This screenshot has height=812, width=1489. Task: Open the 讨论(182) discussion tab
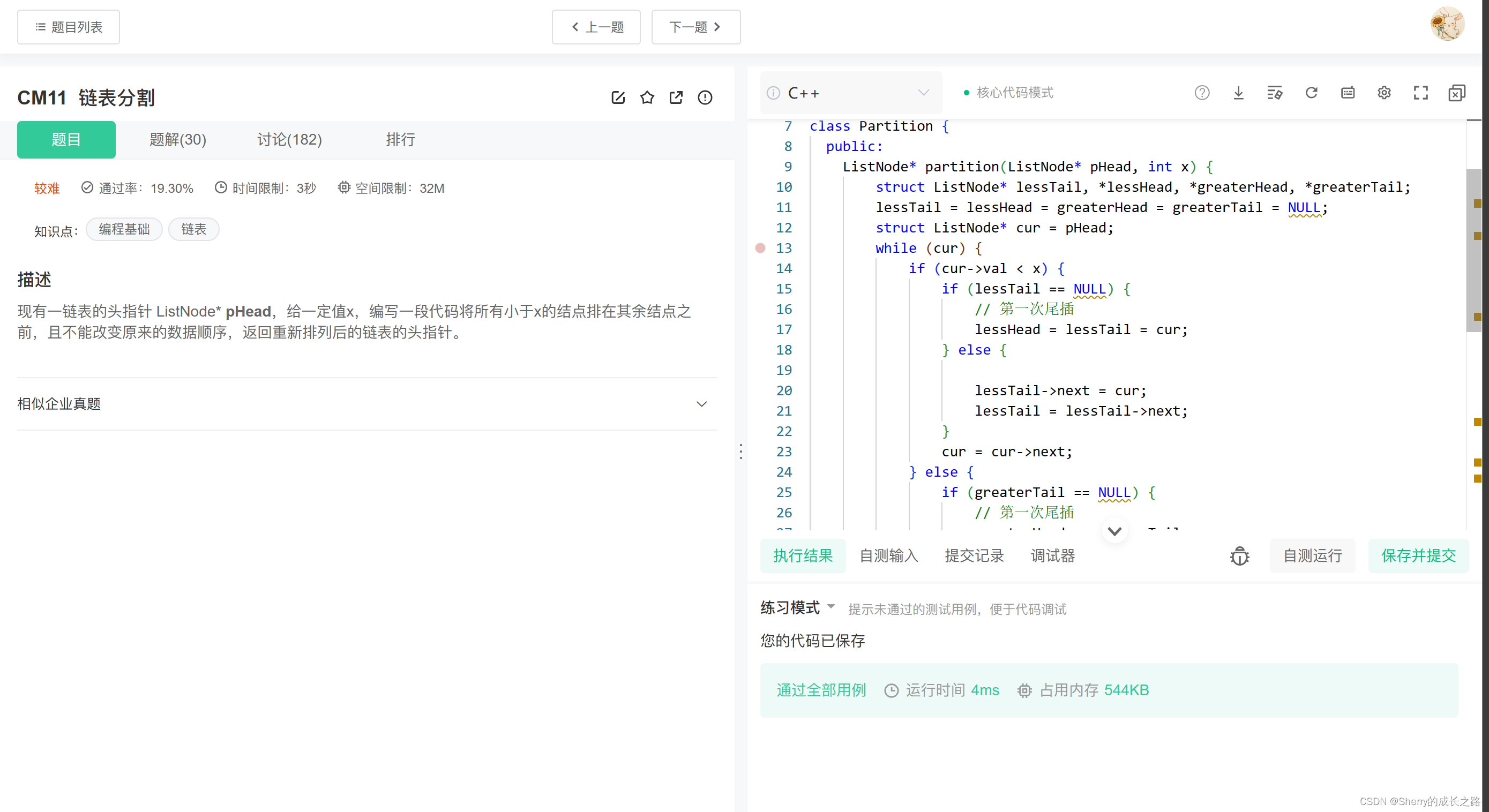click(x=289, y=139)
